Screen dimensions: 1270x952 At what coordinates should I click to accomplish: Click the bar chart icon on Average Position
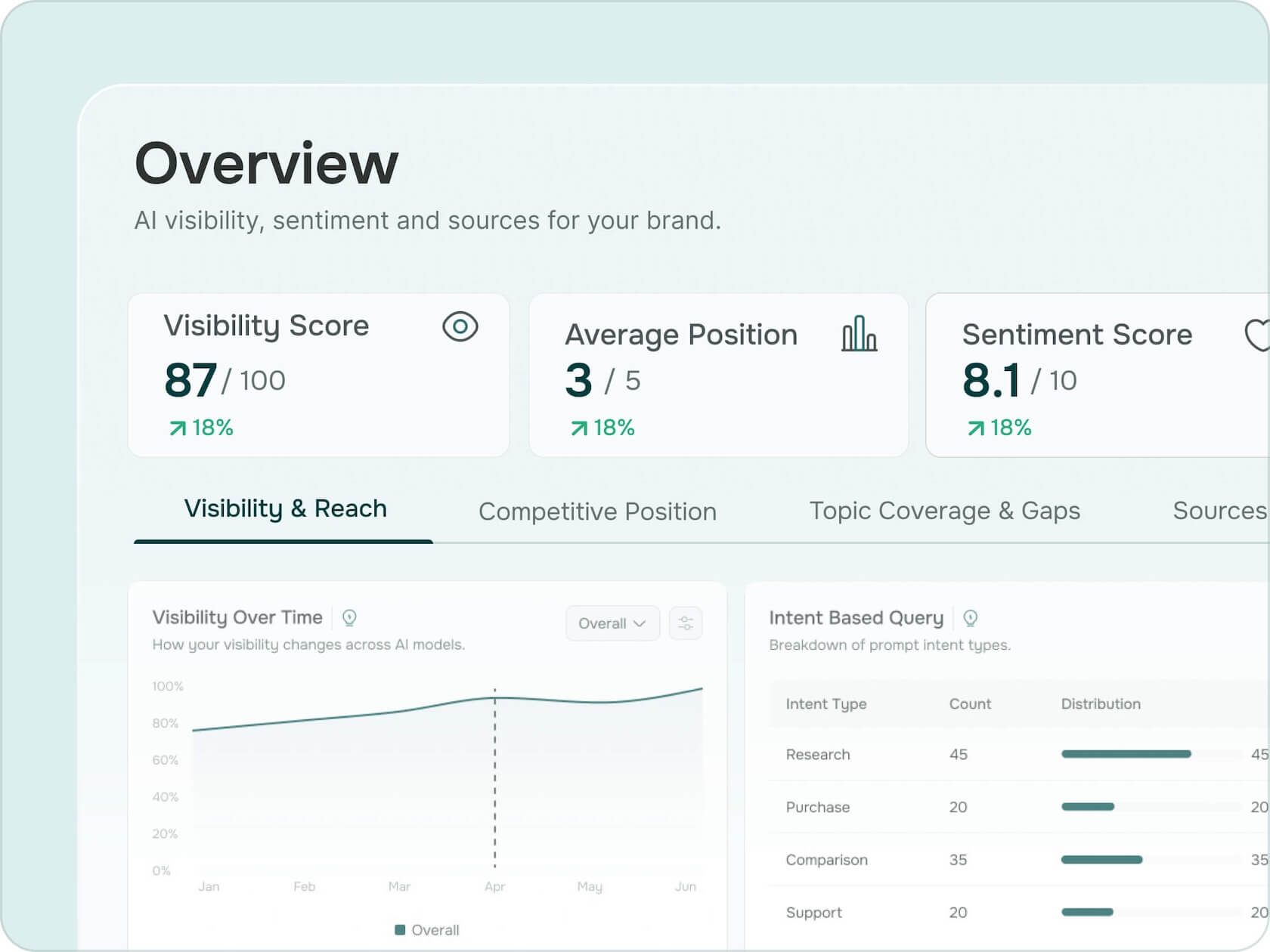859,334
